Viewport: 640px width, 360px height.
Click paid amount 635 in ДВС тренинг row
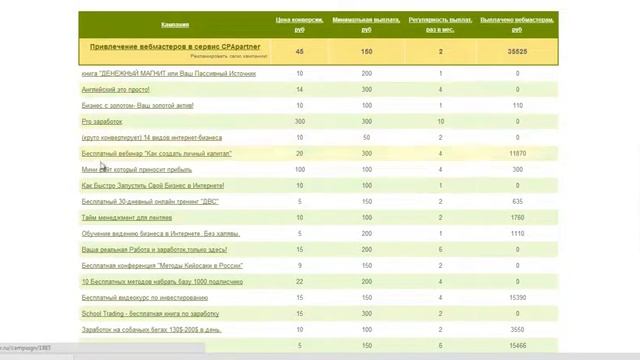pos(518,202)
